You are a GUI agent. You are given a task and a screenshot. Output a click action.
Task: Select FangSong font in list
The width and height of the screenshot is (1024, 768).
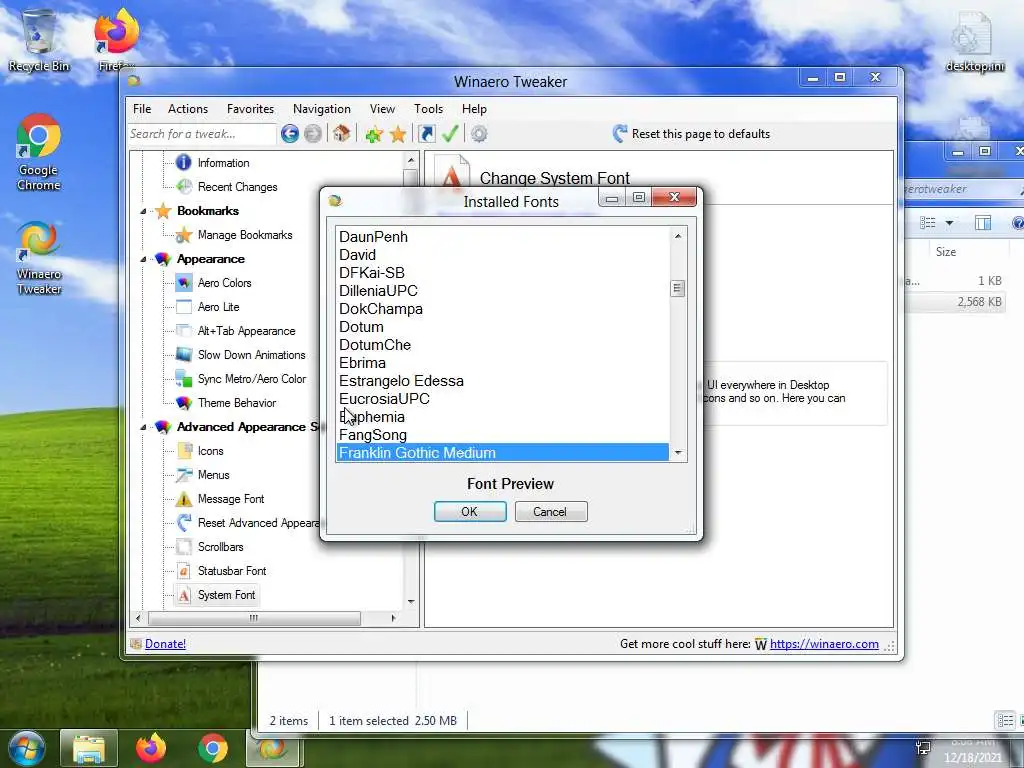(502, 435)
